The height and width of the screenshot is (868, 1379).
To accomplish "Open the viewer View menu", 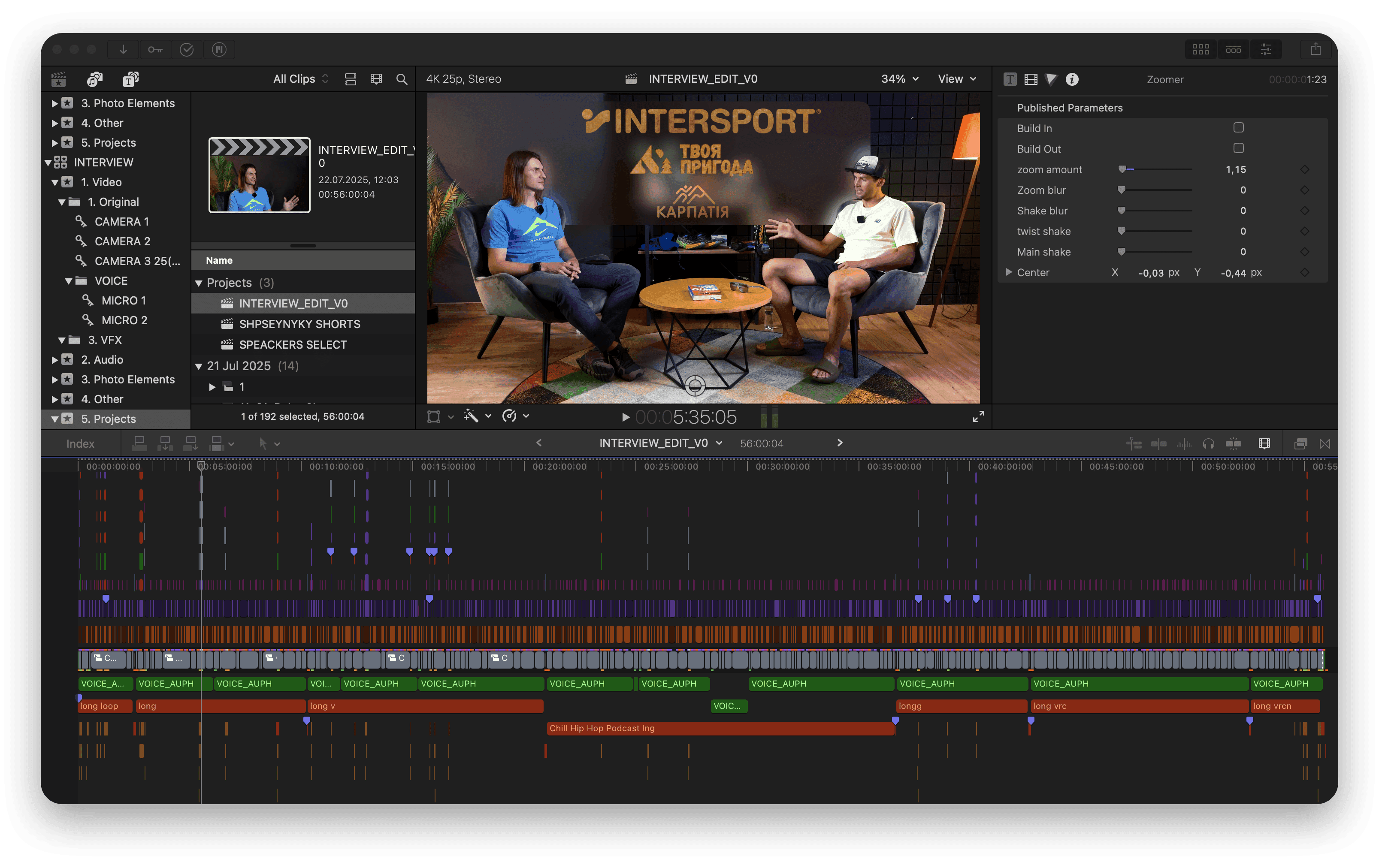I will click(956, 79).
